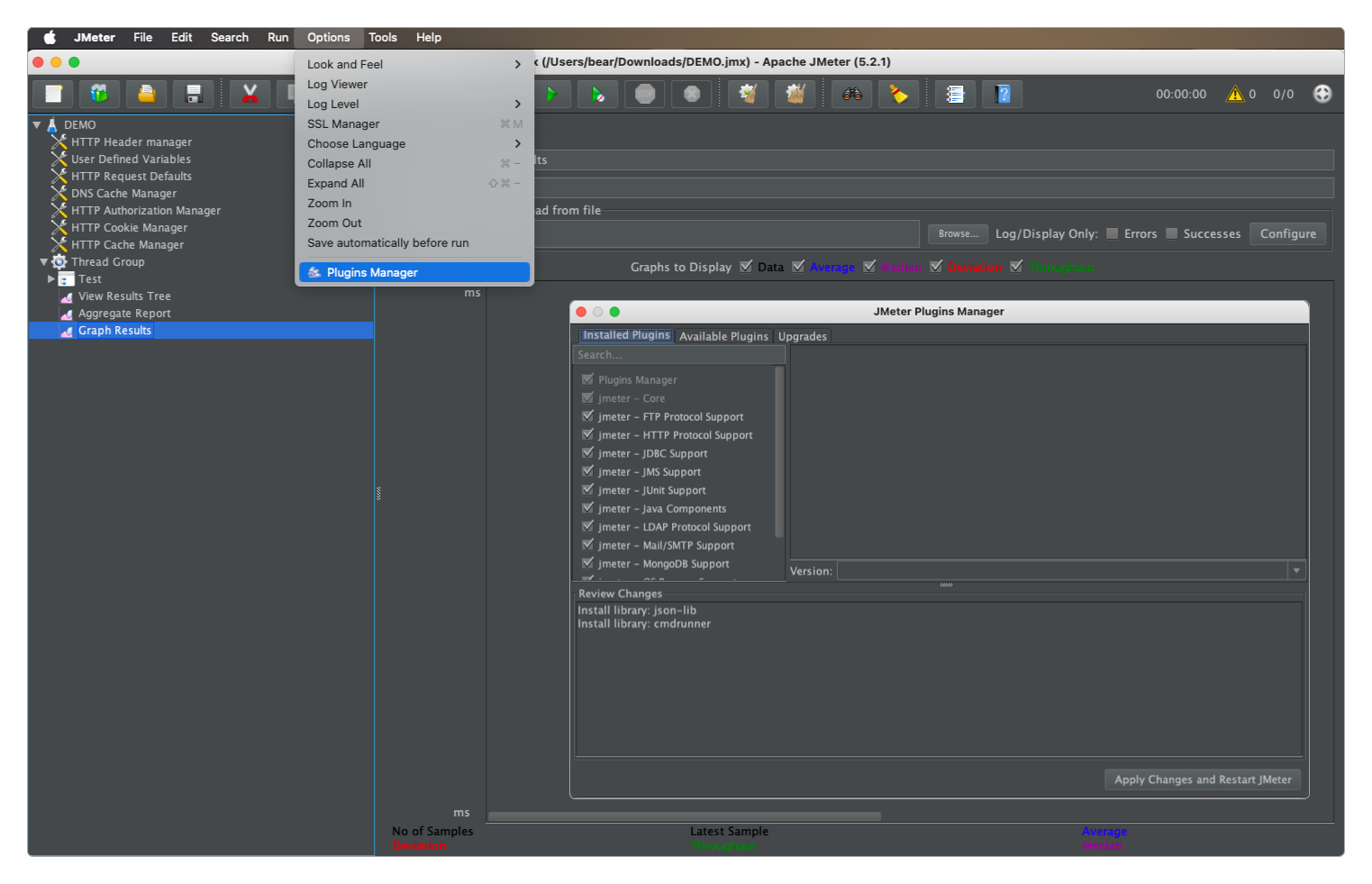Click the remote engines icon at toolbar end
This screenshot has width=1372, height=884.
pyautogui.click(x=1322, y=94)
